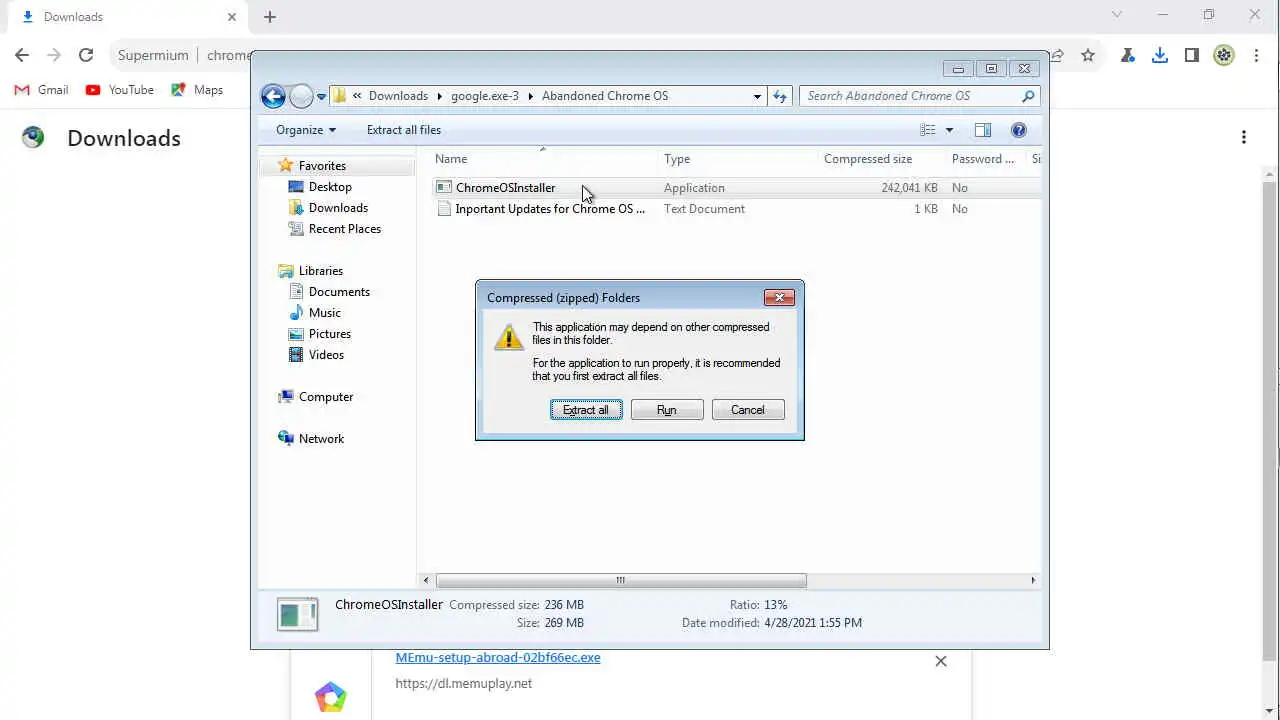1280x720 pixels.
Task: Go back in the browser
Action: click(x=22, y=55)
